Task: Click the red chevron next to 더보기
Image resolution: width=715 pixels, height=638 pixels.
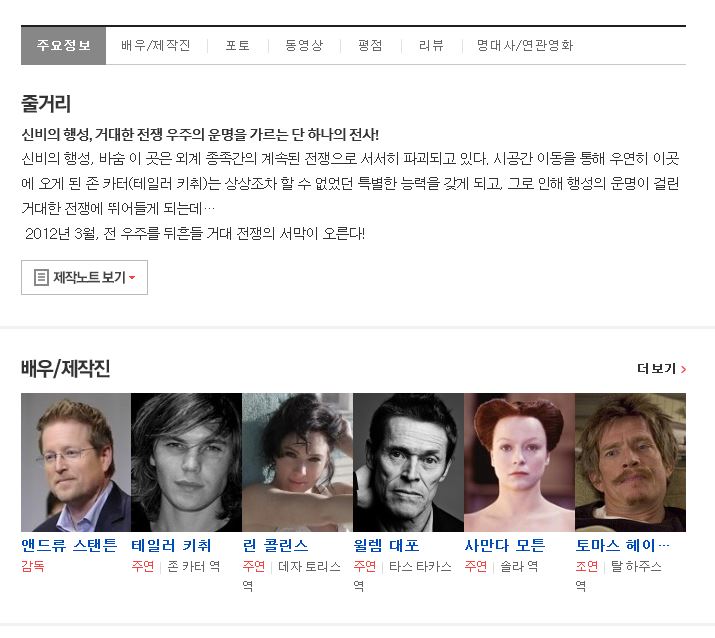Action: (x=683, y=369)
